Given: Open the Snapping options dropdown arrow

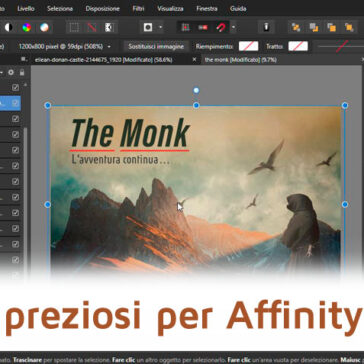Looking at the screenshot, I should 233,27.
